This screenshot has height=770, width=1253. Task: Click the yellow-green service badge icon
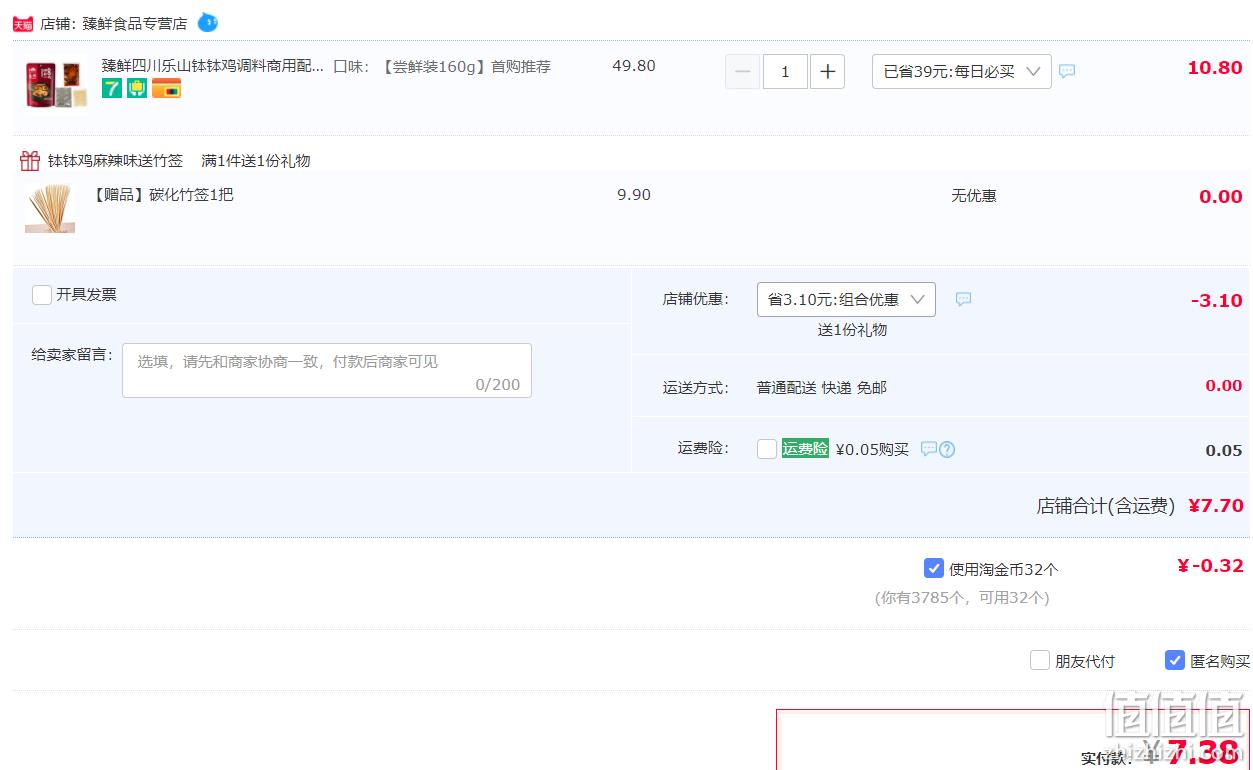tap(137, 88)
